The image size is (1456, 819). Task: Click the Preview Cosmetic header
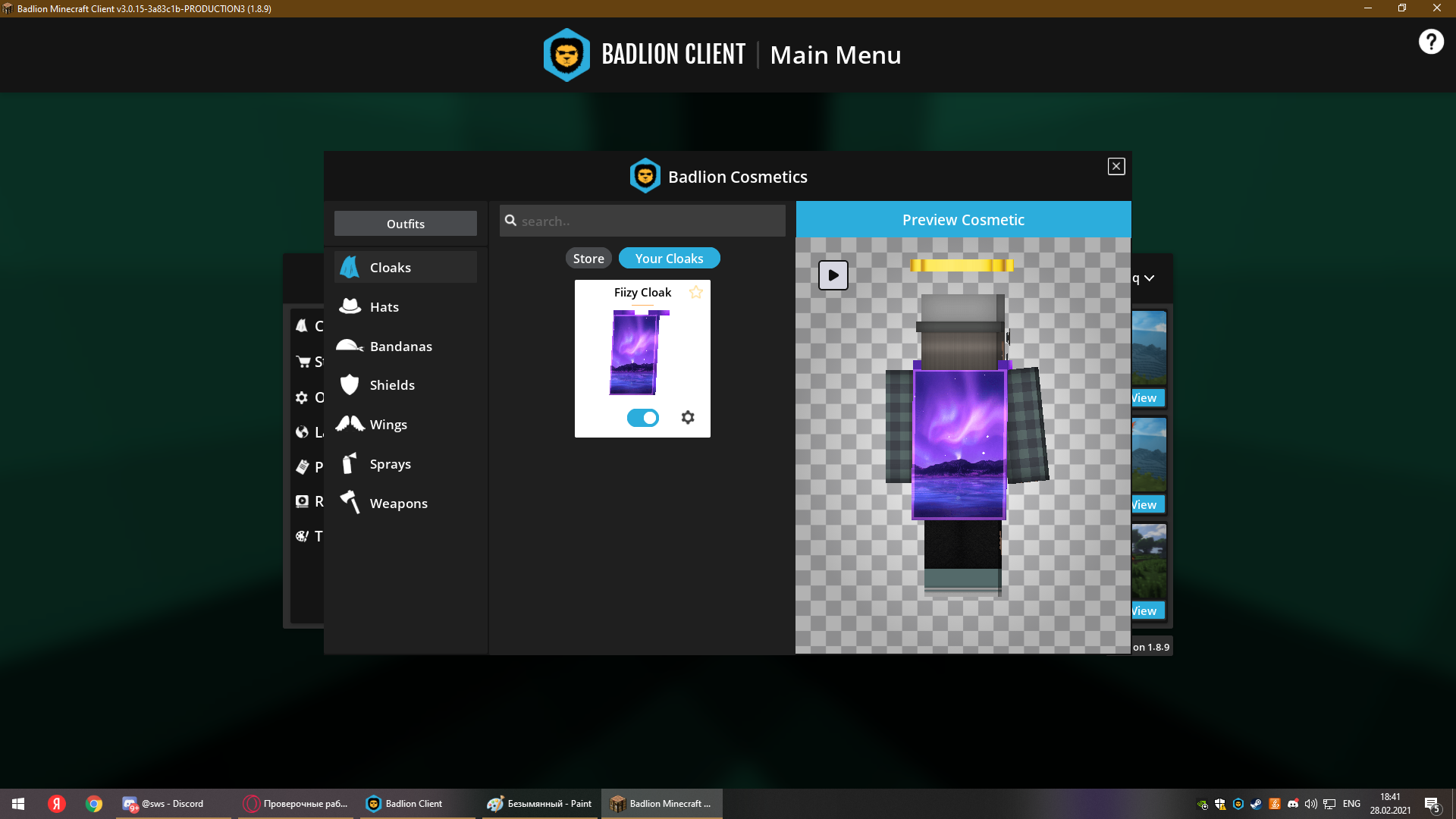tap(963, 220)
